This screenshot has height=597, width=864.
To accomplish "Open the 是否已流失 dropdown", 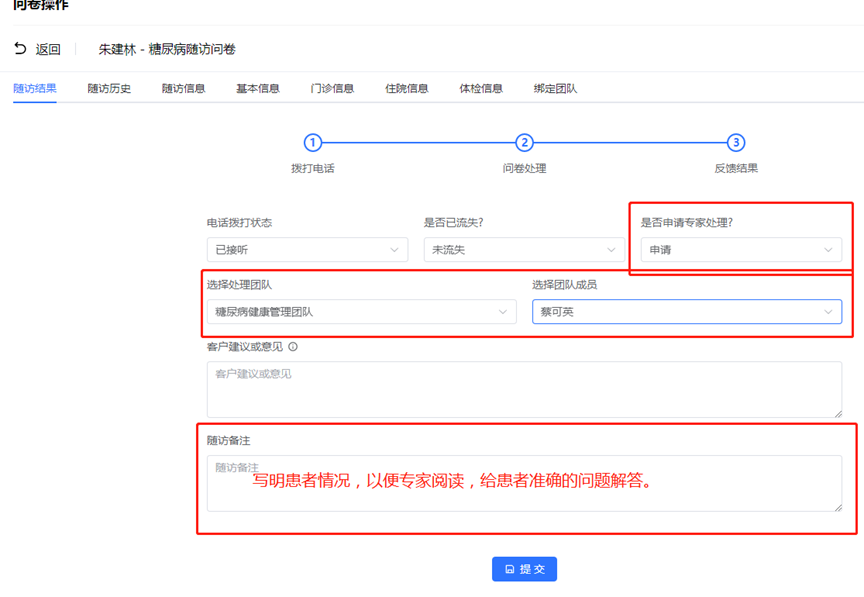I will pyautogui.click(x=524, y=250).
